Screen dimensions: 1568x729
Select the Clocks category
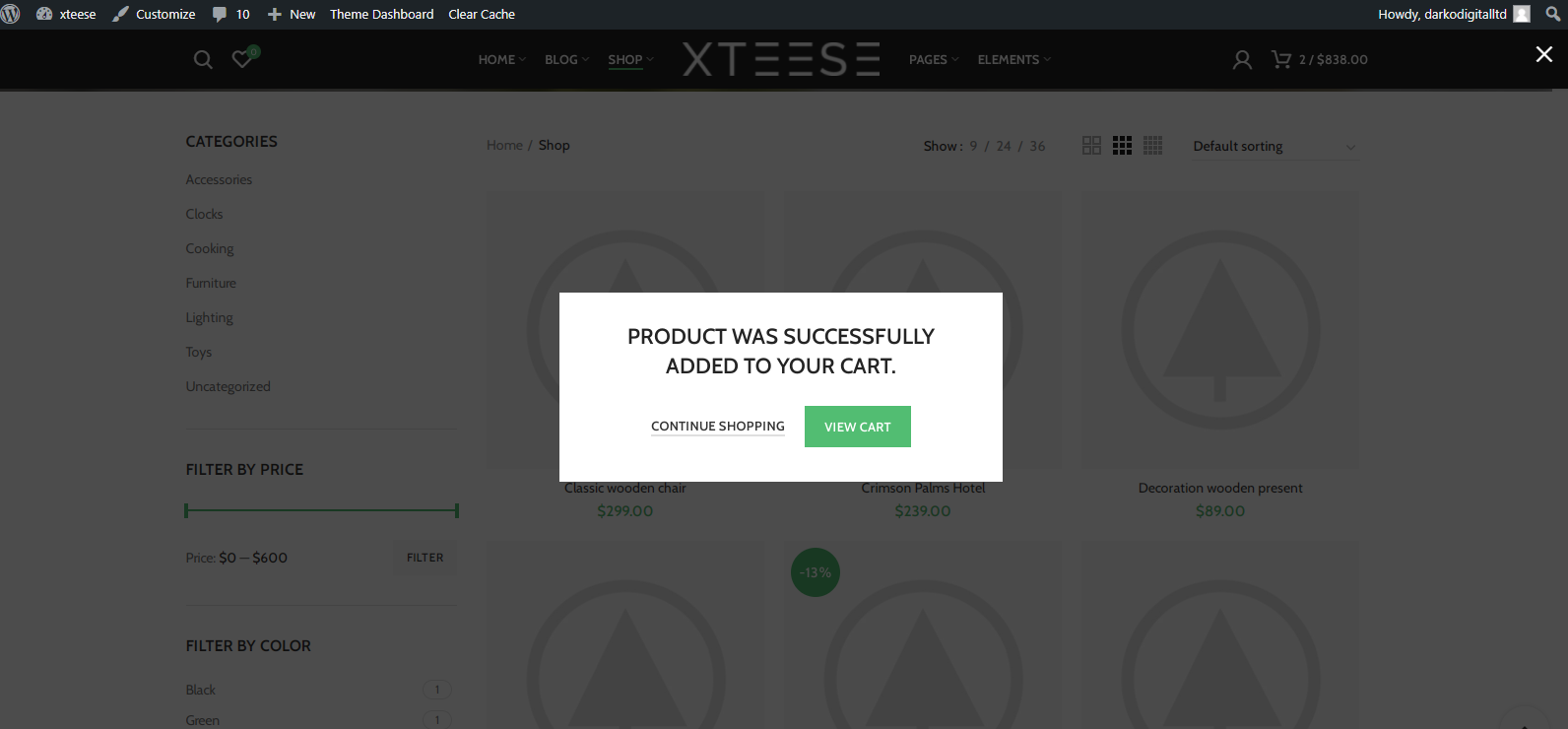coord(204,214)
